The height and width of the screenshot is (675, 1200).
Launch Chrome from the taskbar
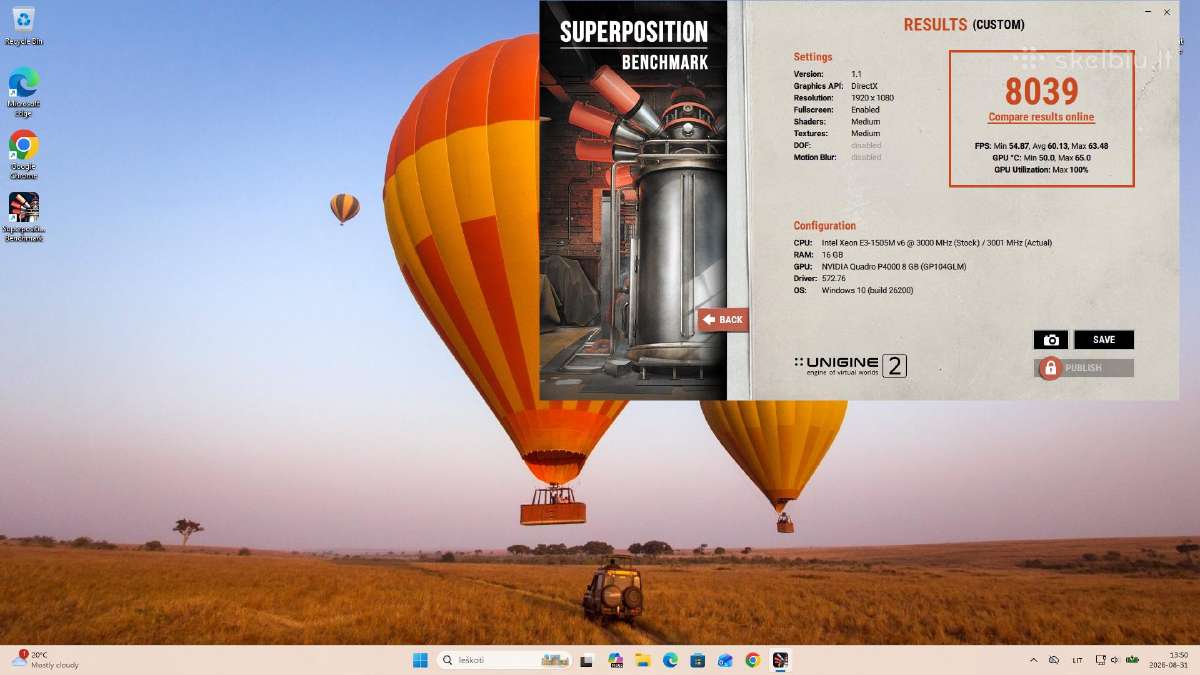pos(752,660)
